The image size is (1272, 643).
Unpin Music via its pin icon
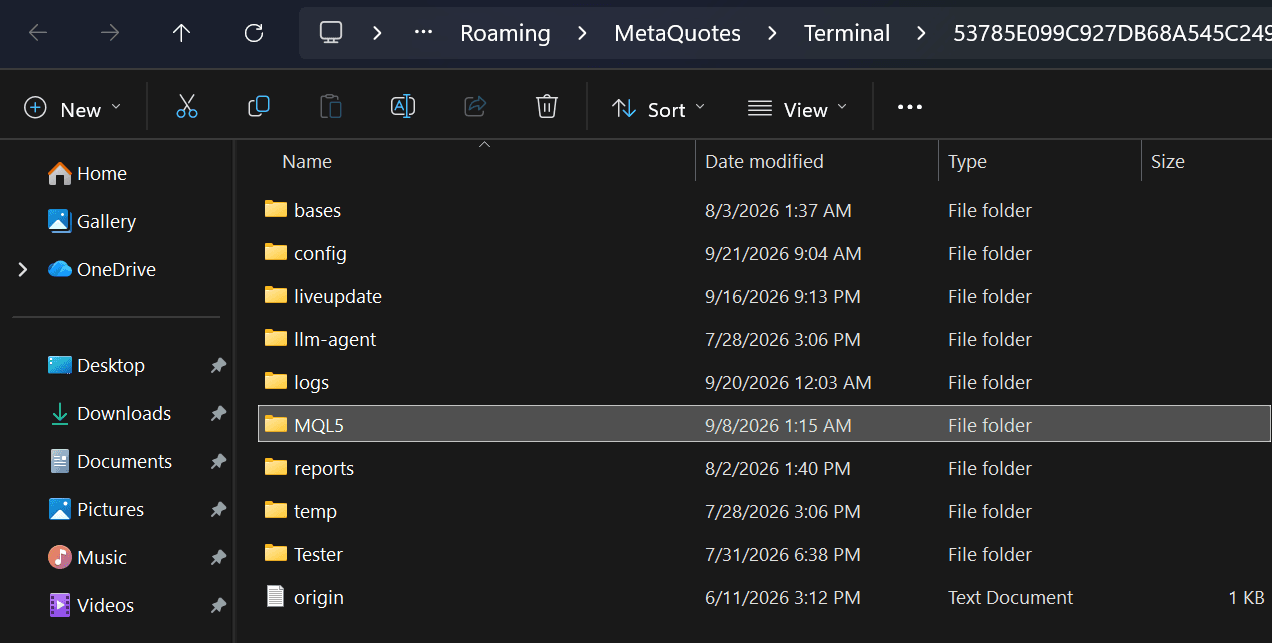pyautogui.click(x=218, y=557)
